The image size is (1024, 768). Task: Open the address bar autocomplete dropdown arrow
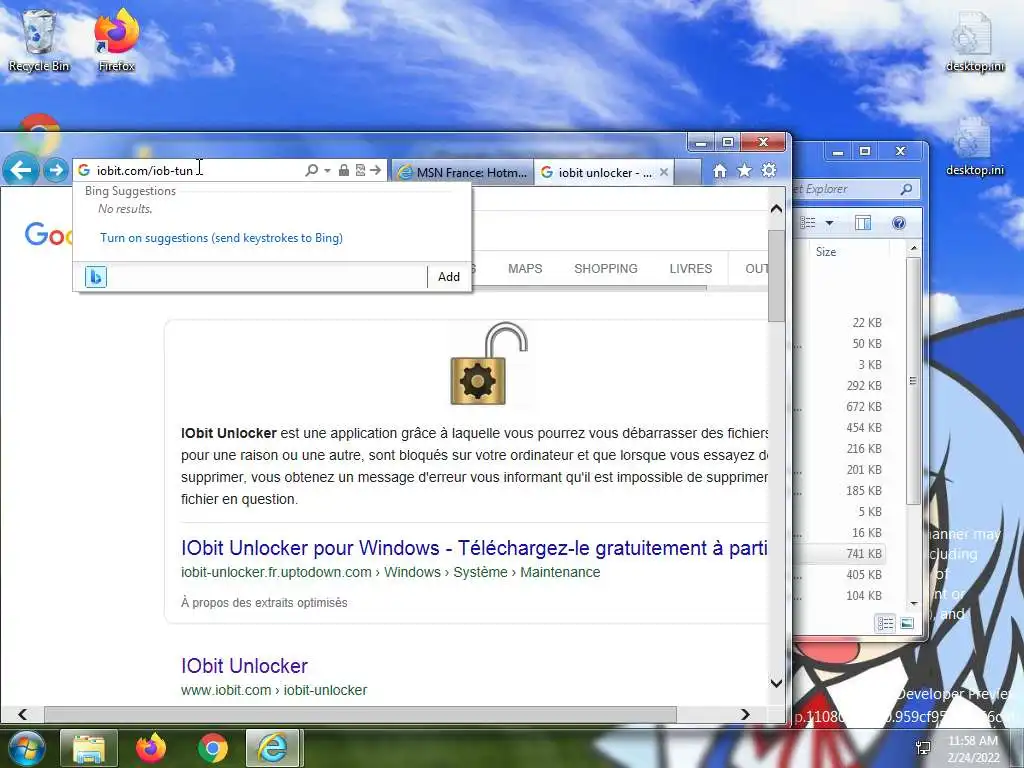pyautogui.click(x=327, y=170)
